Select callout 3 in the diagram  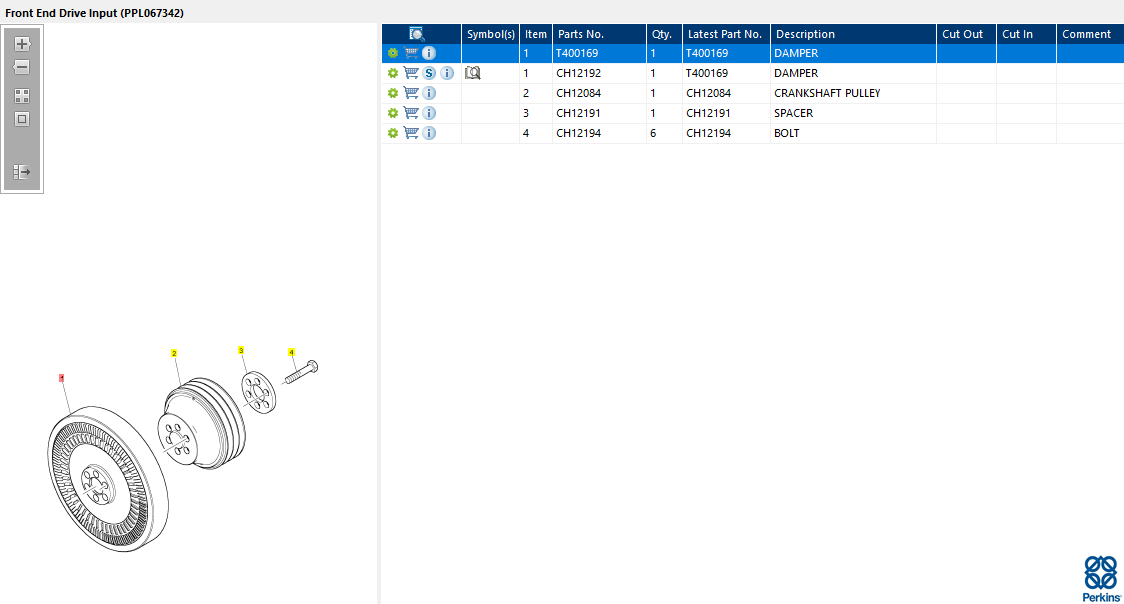[x=241, y=350]
